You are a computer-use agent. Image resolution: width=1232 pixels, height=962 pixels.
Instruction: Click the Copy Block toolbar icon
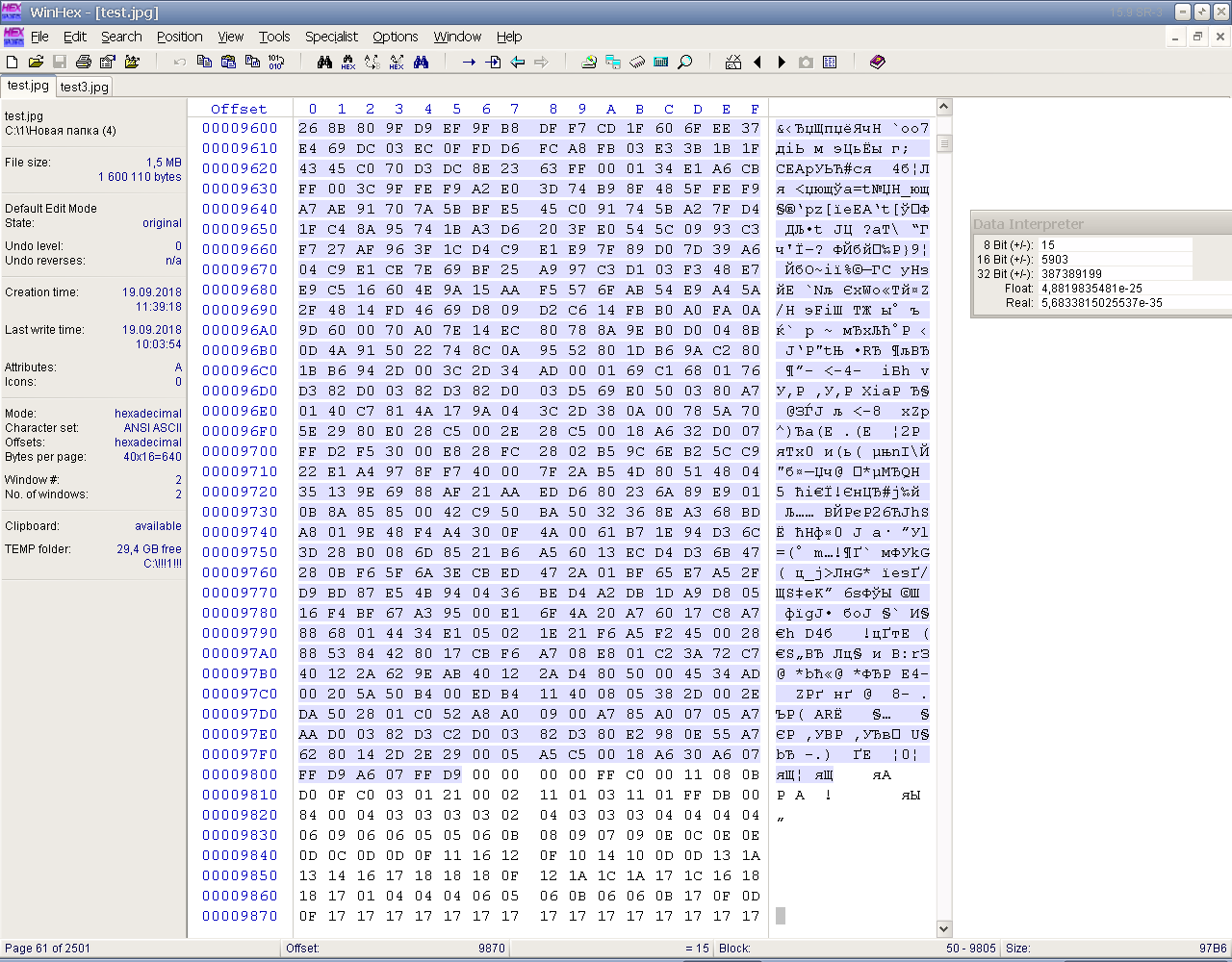pyautogui.click(x=204, y=62)
